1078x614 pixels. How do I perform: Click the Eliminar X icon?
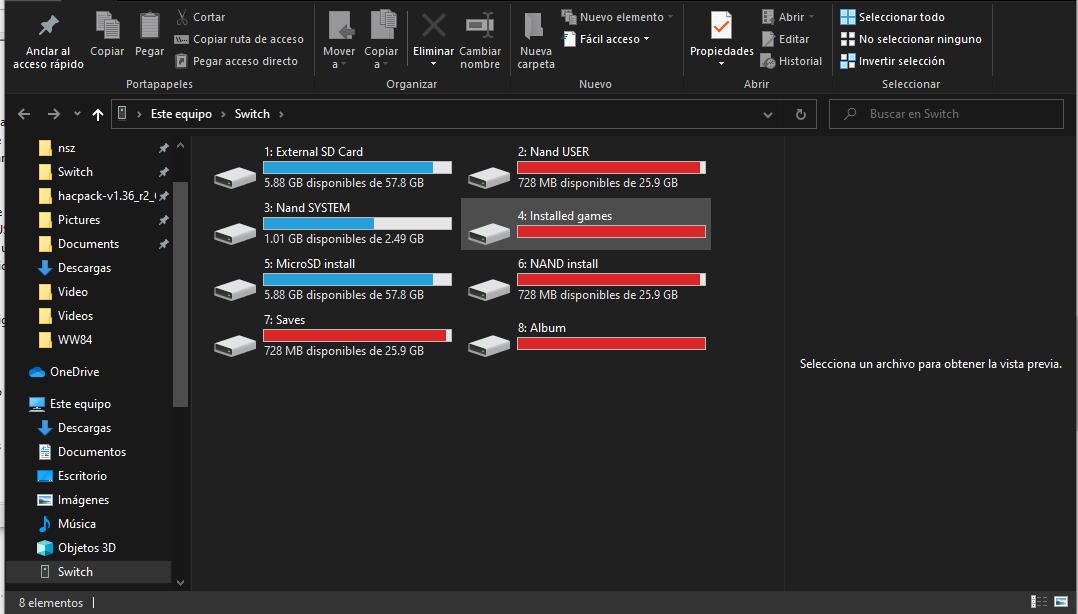tap(434, 26)
